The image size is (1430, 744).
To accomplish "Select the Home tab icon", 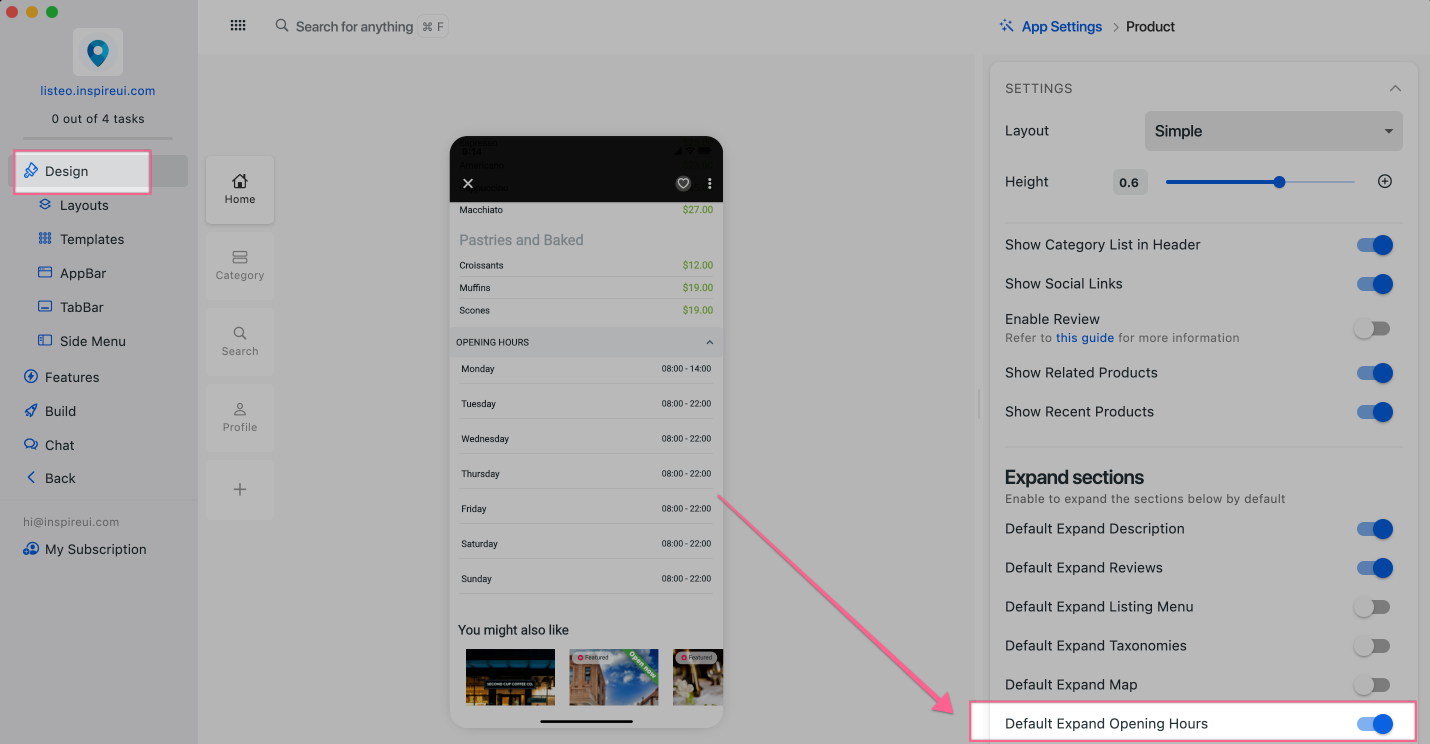I will pyautogui.click(x=240, y=189).
